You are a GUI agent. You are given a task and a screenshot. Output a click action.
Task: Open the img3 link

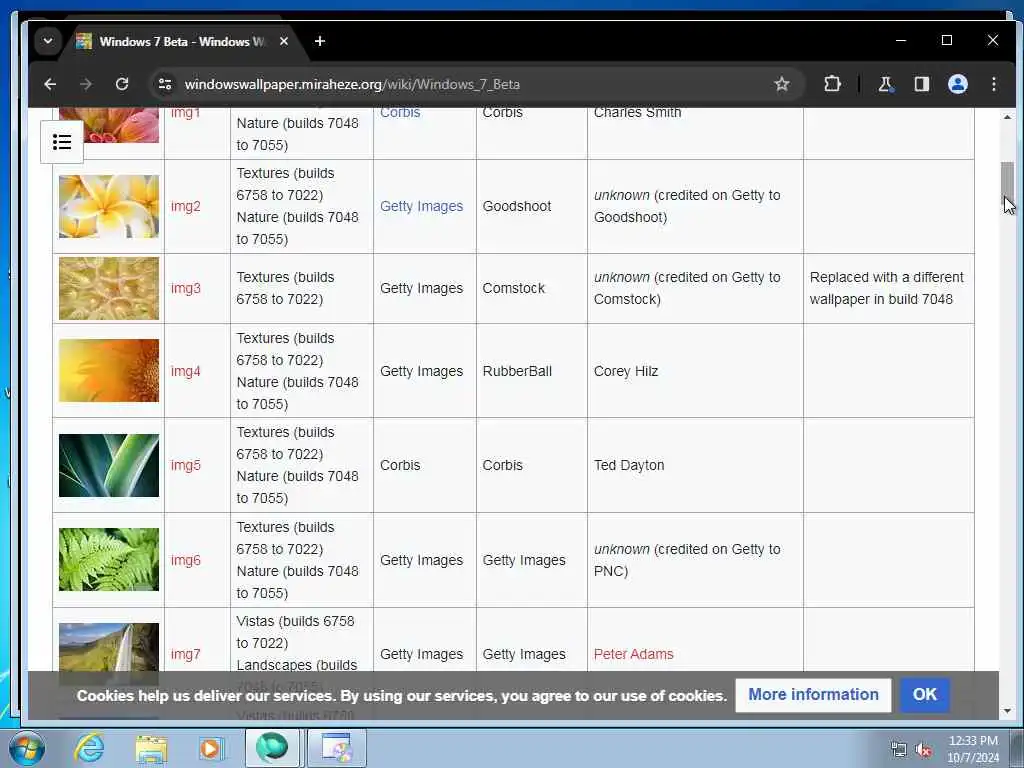pos(185,289)
